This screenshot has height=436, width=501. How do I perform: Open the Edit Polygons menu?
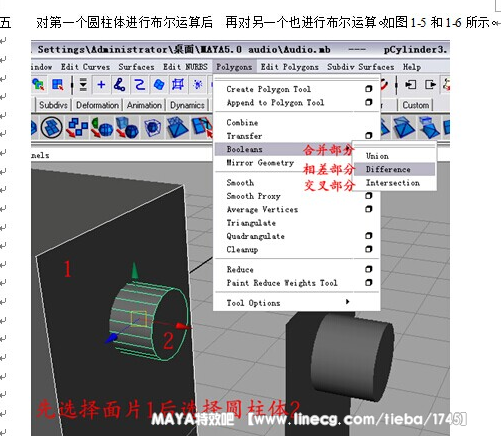[x=289, y=67]
